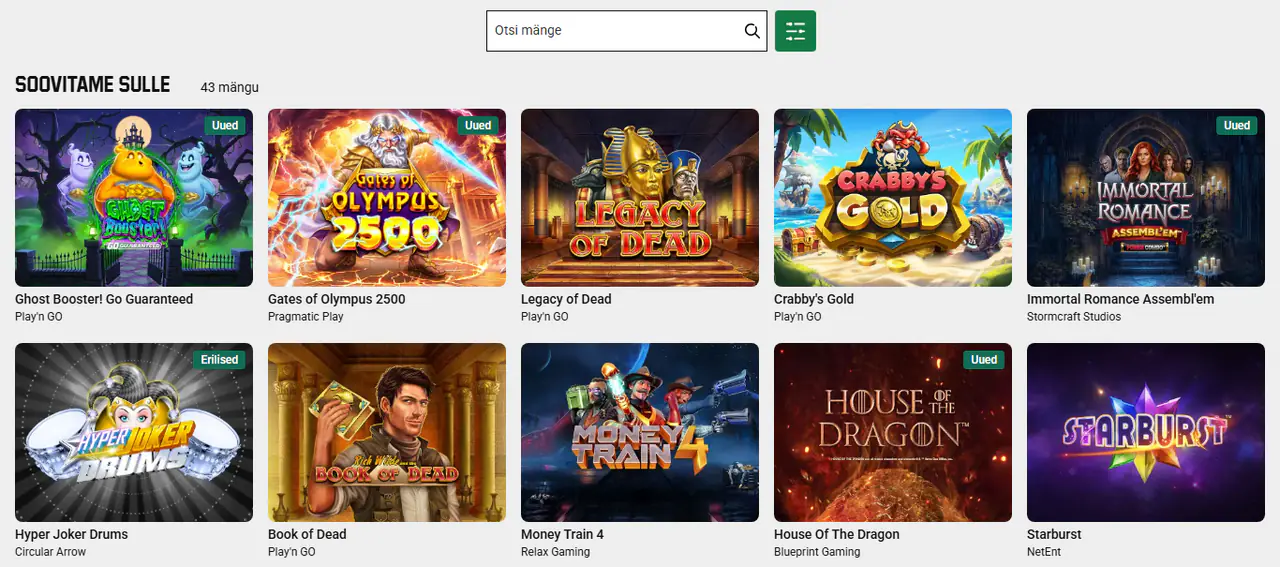Click the '43 mängu' count text

point(230,88)
